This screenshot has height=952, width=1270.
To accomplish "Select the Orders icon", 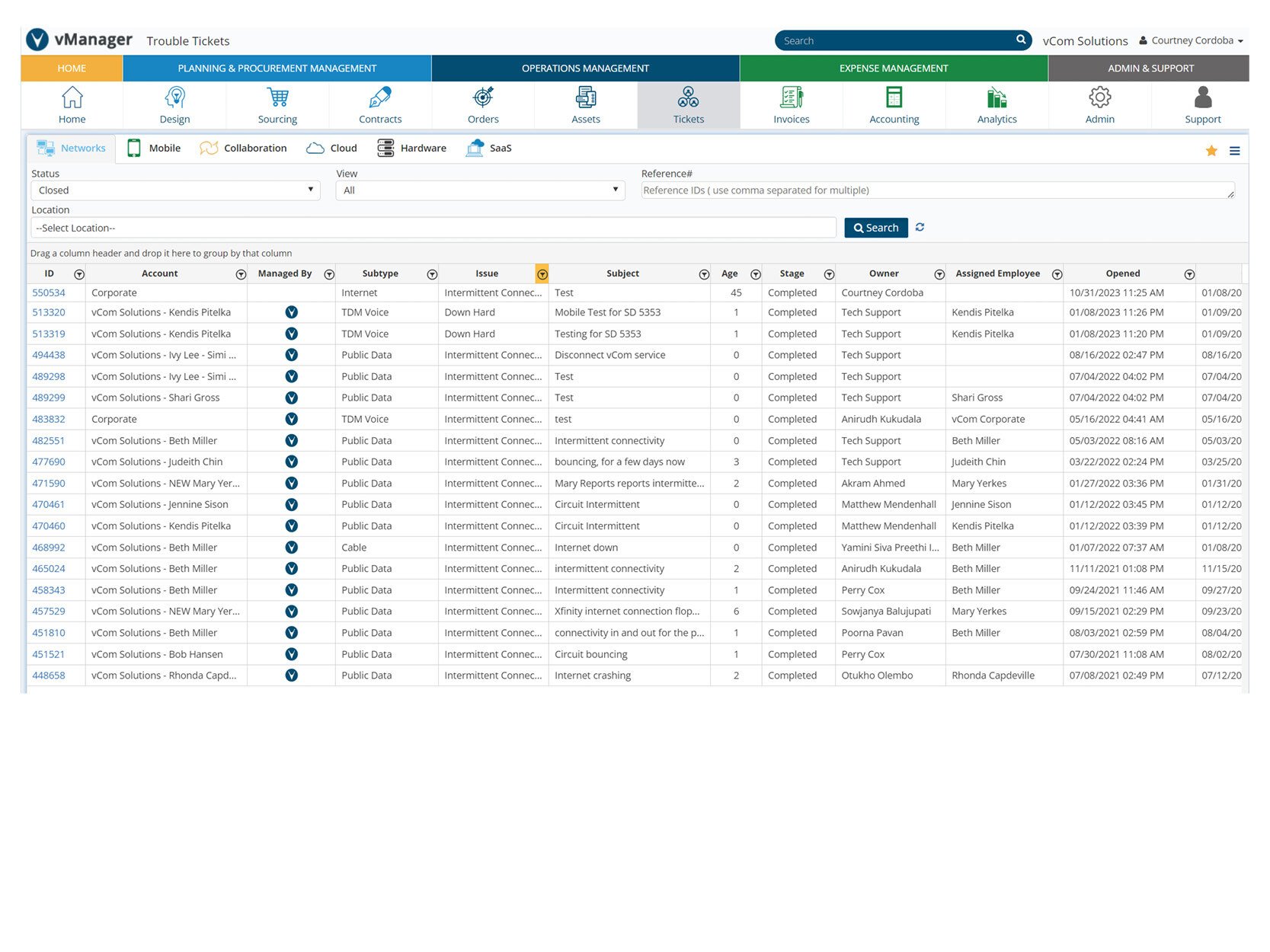I will (482, 104).
